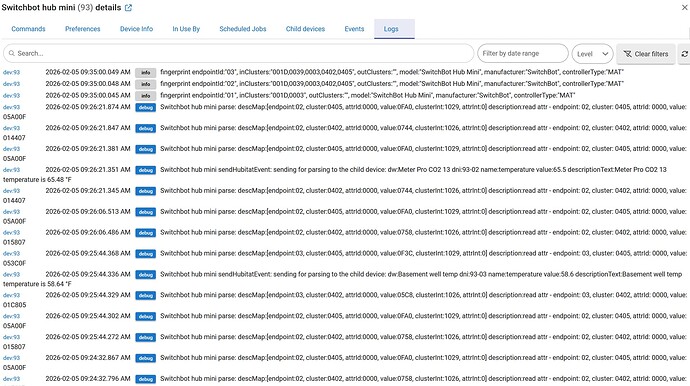The height and width of the screenshot is (386, 690).
Task: Open the Preferences tab
Action: (83, 29)
